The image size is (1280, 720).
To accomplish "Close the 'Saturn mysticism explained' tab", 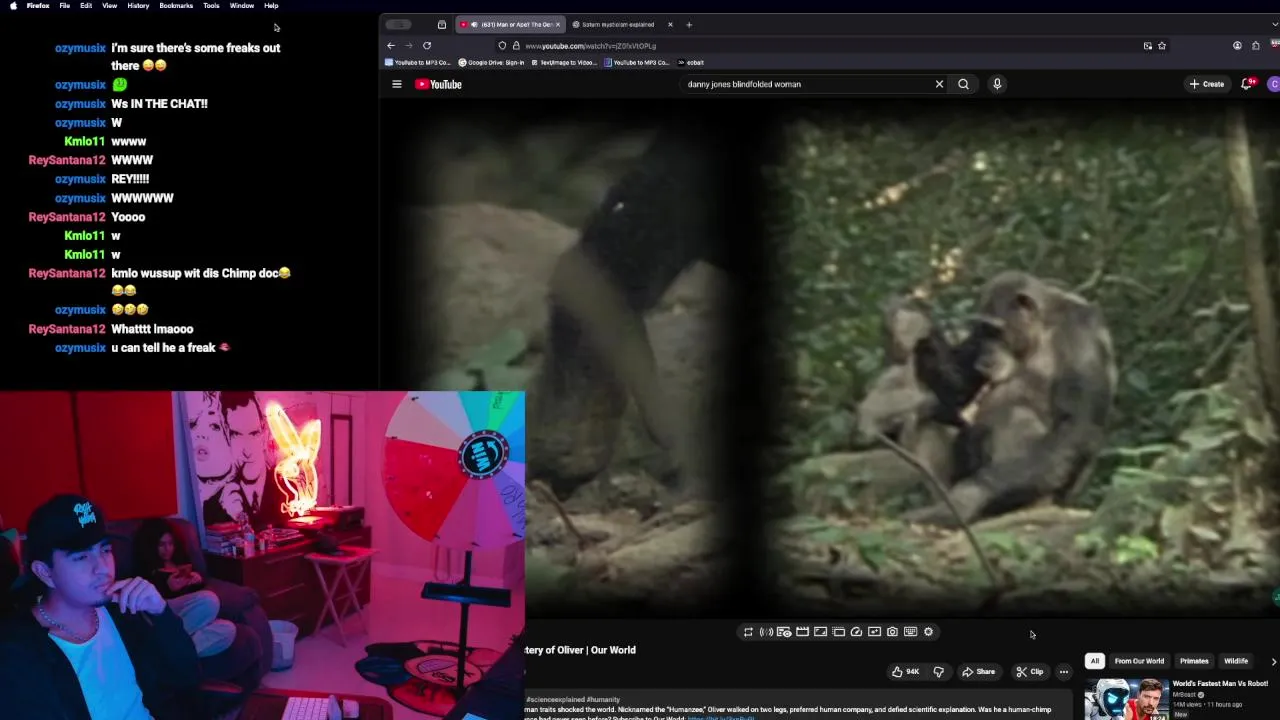I will point(670,24).
